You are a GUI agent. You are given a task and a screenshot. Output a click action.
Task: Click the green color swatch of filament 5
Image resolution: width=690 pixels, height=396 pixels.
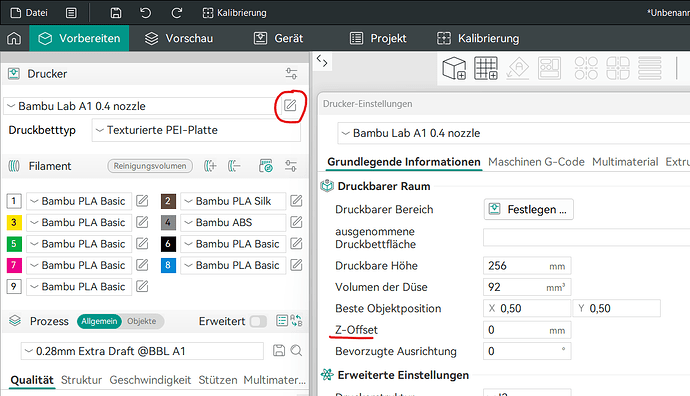pyautogui.click(x=14, y=244)
